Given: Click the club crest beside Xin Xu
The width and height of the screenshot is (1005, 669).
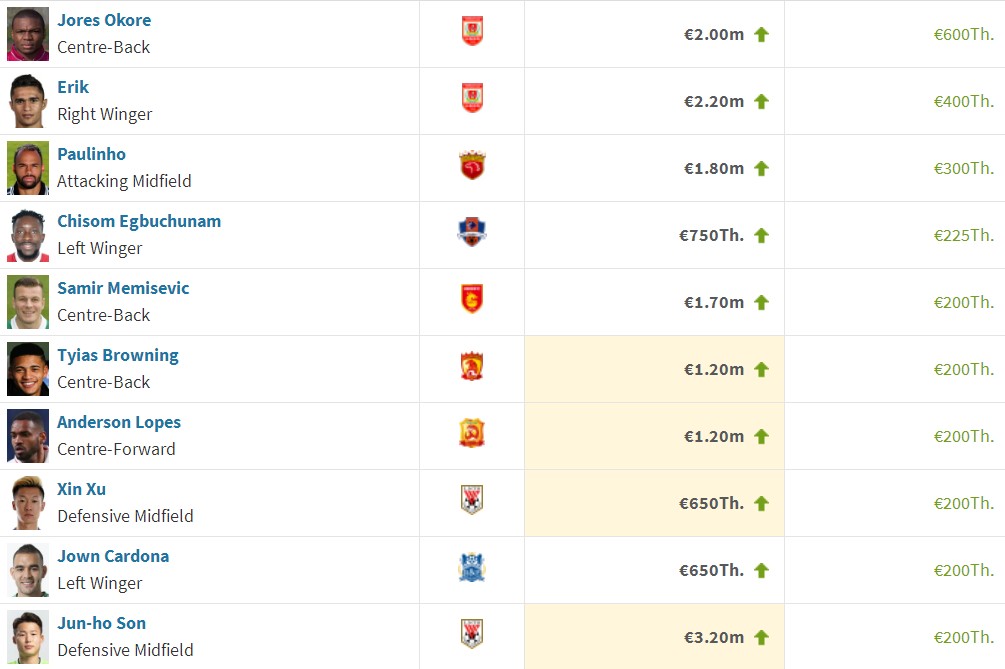Looking at the screenshot, I should pyautogui.click(x=472, y=500).
